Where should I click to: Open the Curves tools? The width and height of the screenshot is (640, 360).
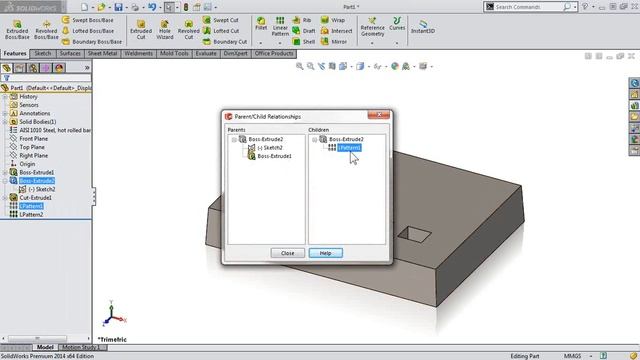pos(397,24)
